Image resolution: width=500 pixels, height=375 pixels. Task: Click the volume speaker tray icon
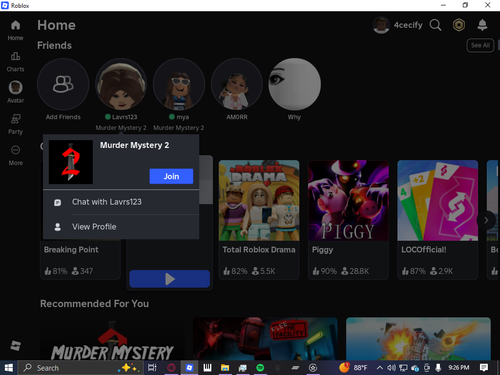pos(391,368)
